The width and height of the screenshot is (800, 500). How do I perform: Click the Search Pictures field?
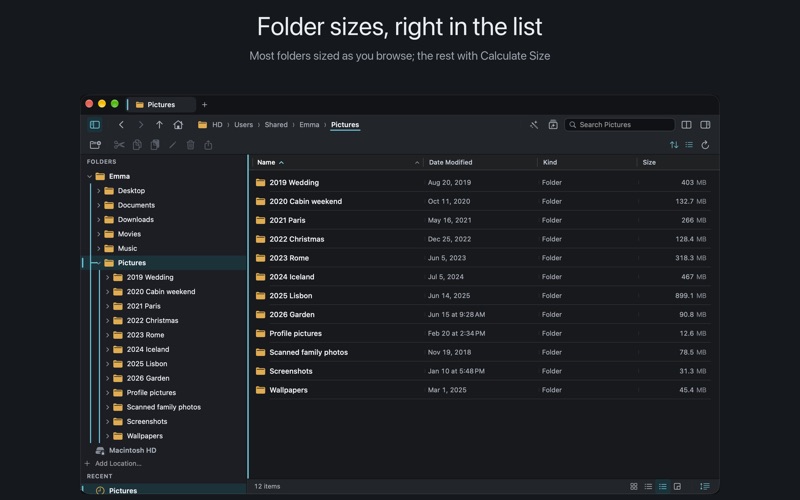pos(619,124)
